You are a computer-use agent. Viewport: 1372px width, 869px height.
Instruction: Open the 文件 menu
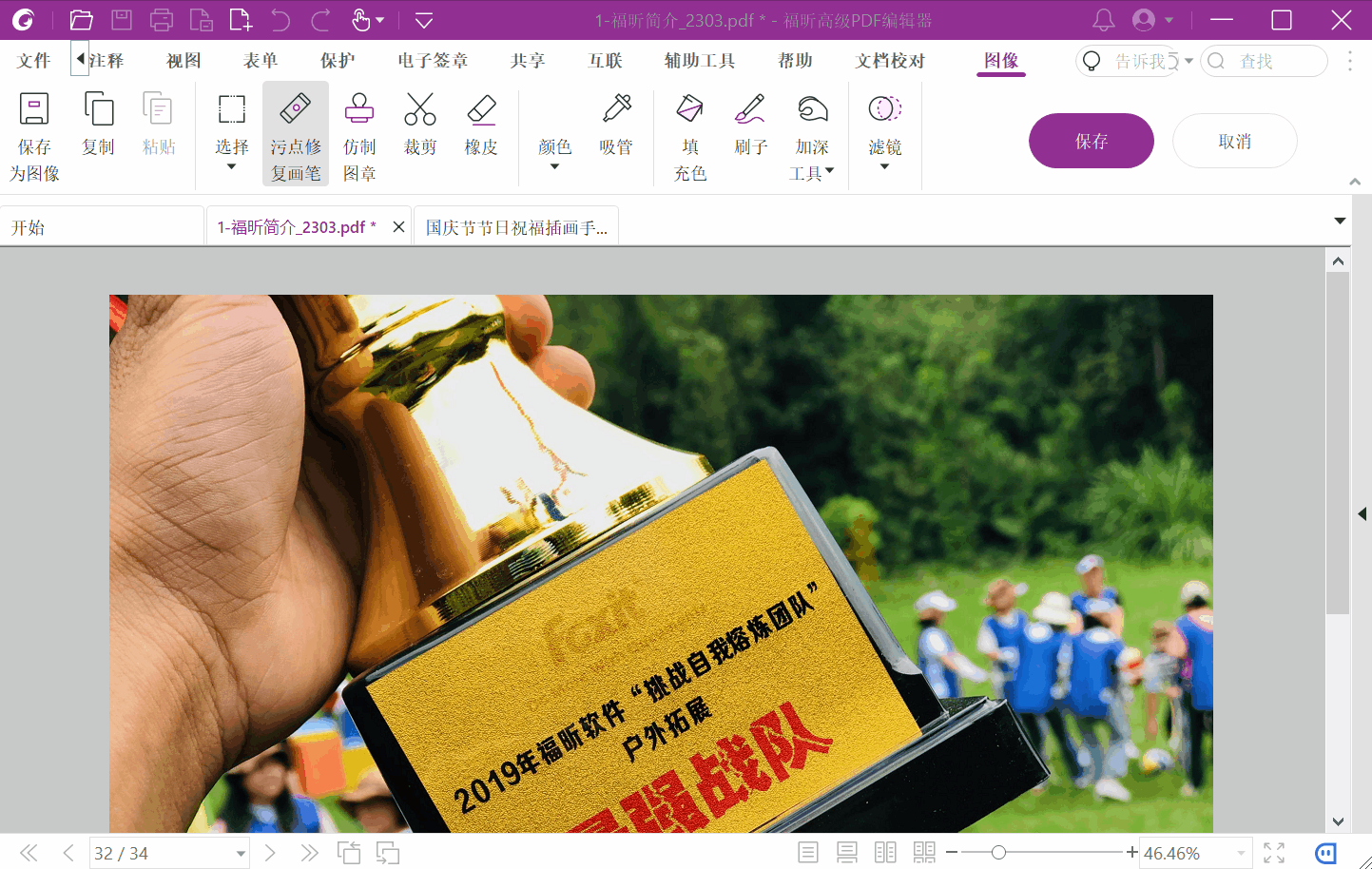34,61
